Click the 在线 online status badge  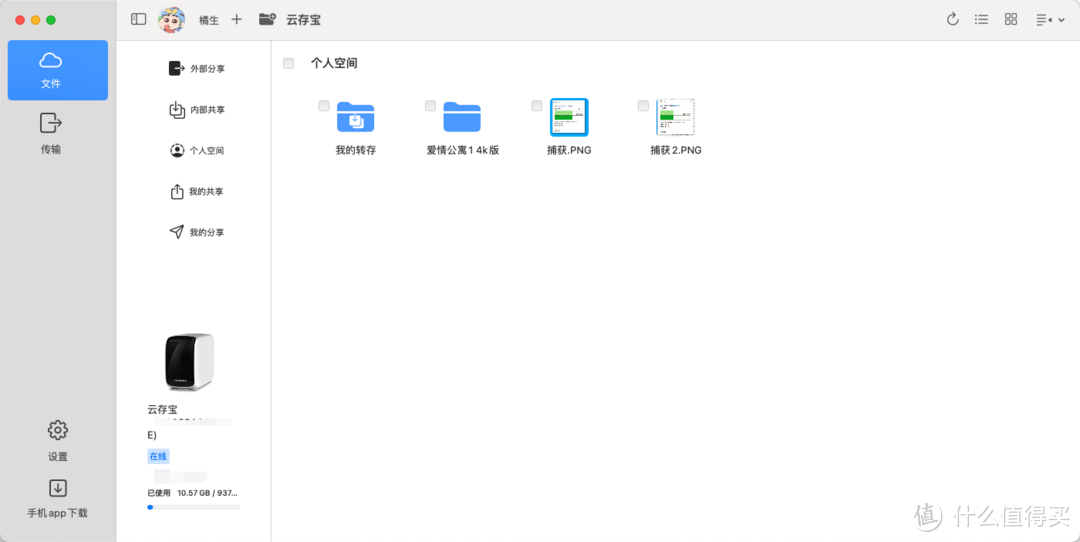tap(158, 456)
